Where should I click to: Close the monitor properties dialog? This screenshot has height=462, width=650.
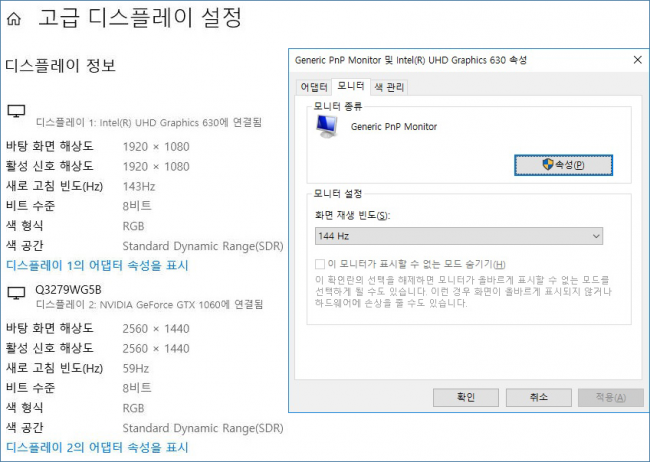(631, 61)
